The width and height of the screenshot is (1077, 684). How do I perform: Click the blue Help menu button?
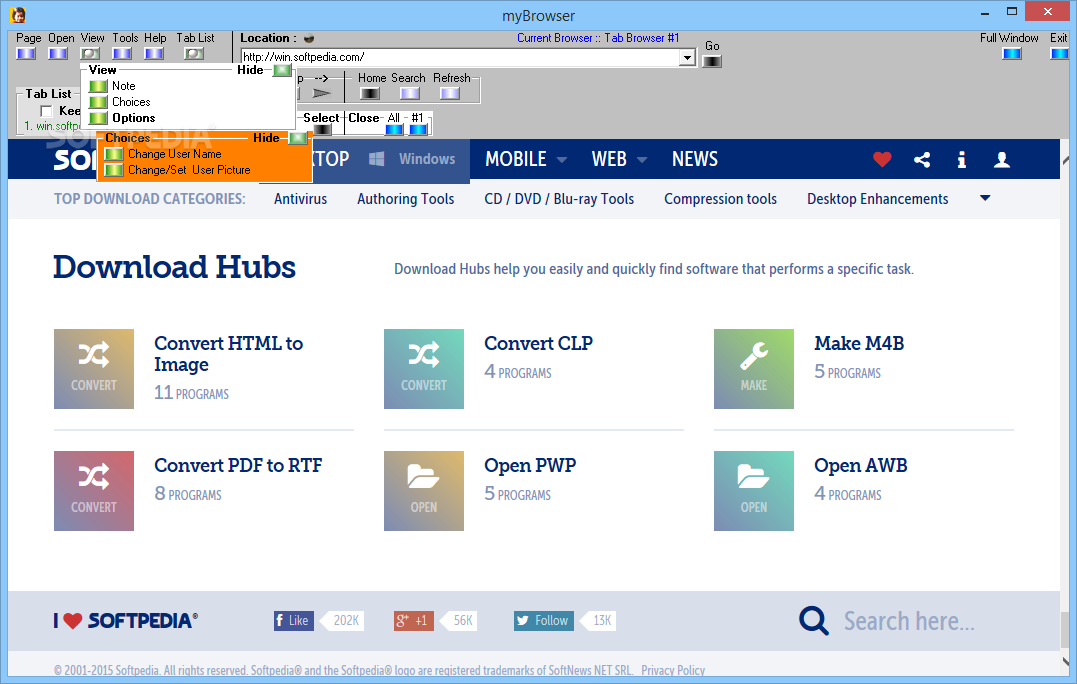pyautogui.click(x=154, y=54)
